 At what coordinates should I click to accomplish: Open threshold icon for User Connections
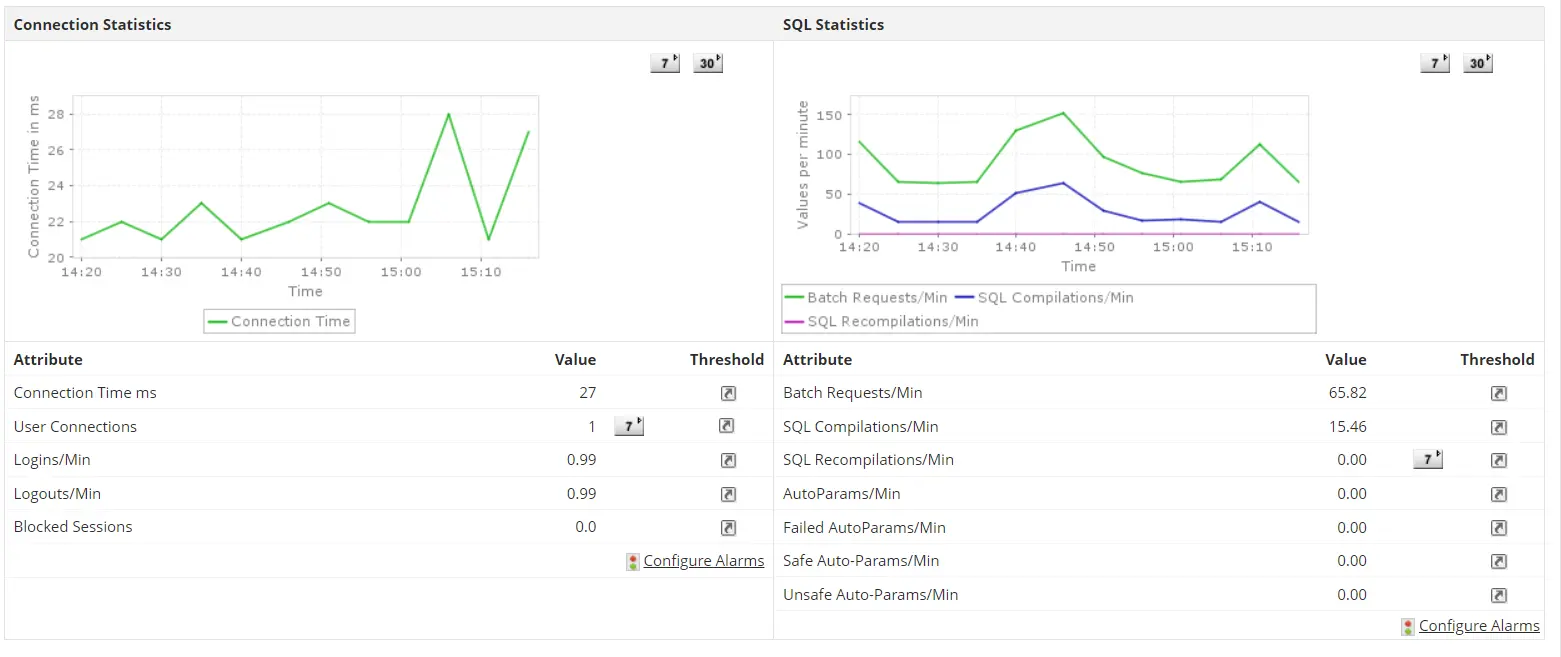tap(727, 426)
